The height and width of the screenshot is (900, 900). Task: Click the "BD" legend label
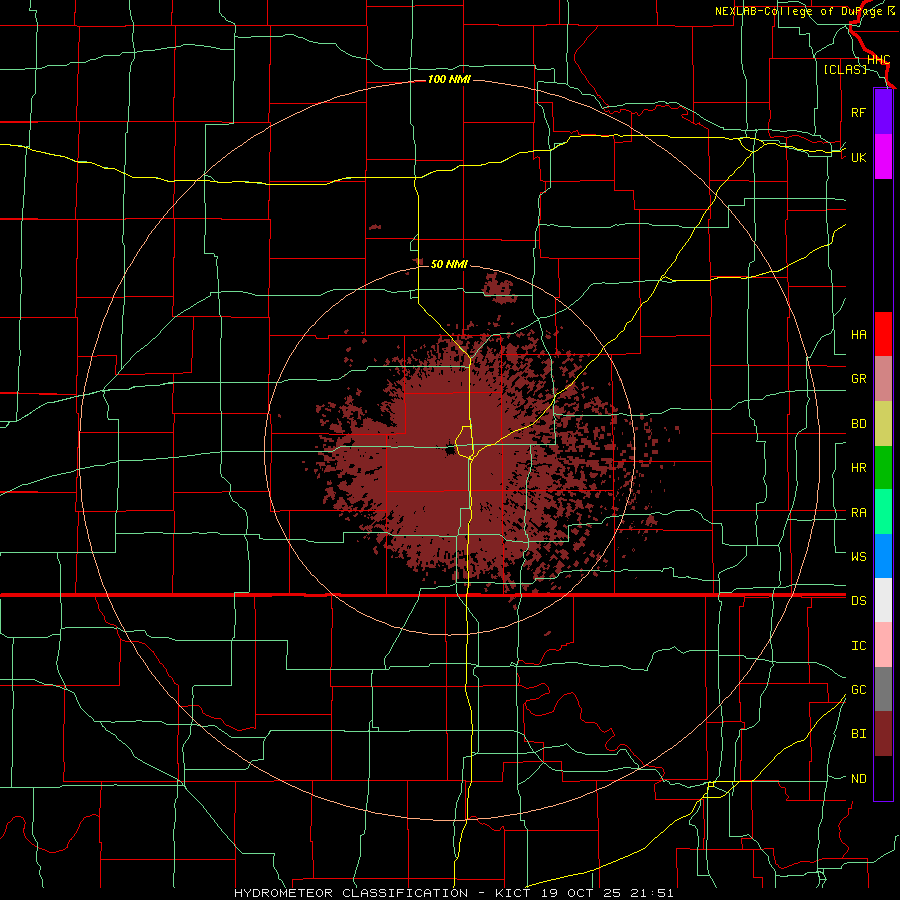(x=859, y=424)
